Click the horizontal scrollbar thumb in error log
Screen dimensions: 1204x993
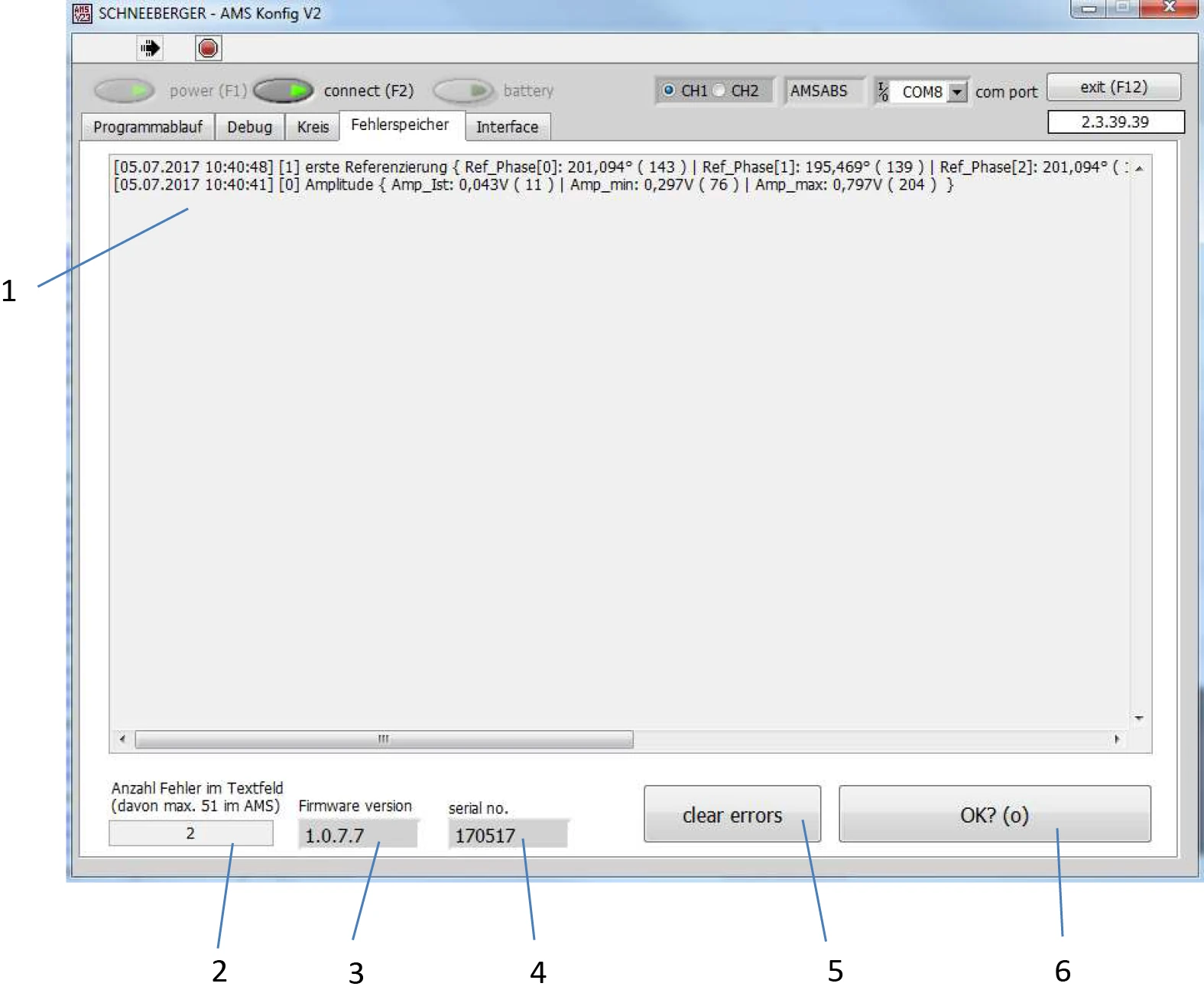pos(384,739)
